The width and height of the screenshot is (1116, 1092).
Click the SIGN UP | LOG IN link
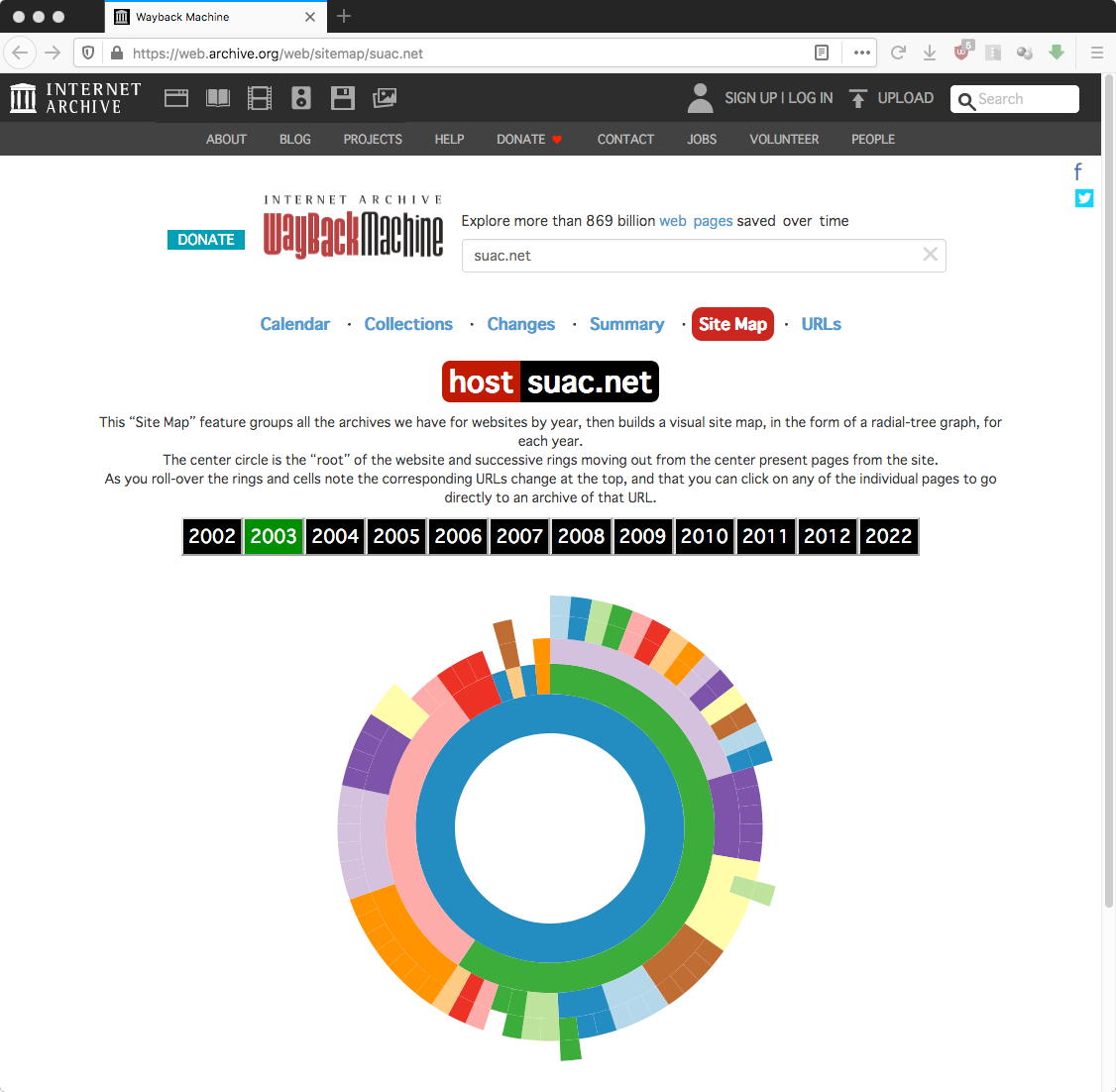coord(779,98)
